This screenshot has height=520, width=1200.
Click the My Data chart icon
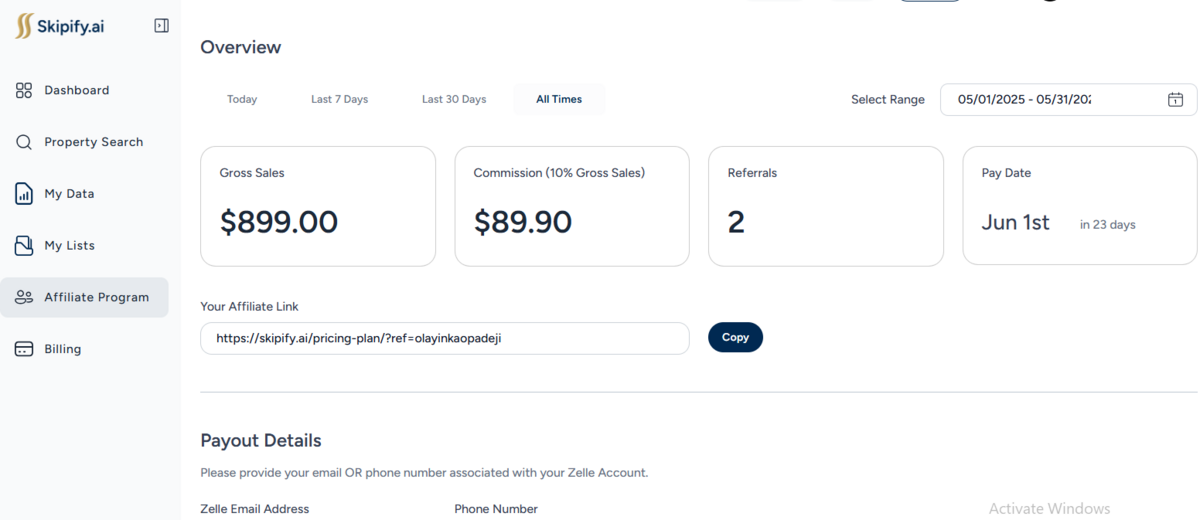tap(24, 194)
